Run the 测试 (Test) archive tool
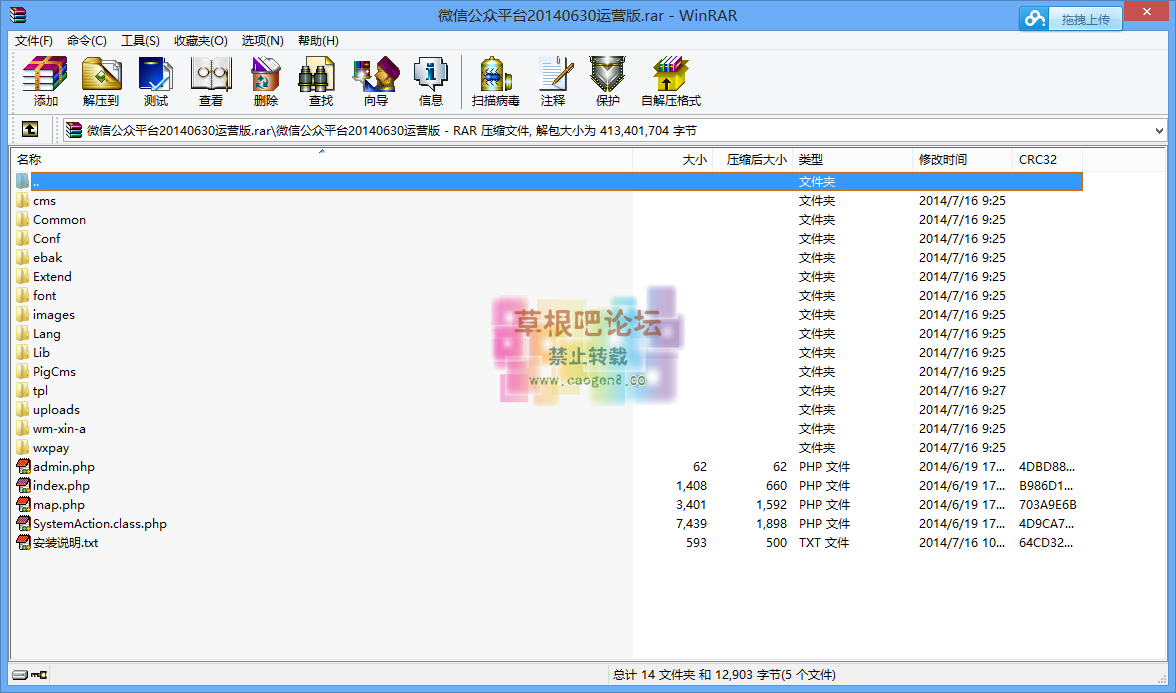 coord(155,81)
